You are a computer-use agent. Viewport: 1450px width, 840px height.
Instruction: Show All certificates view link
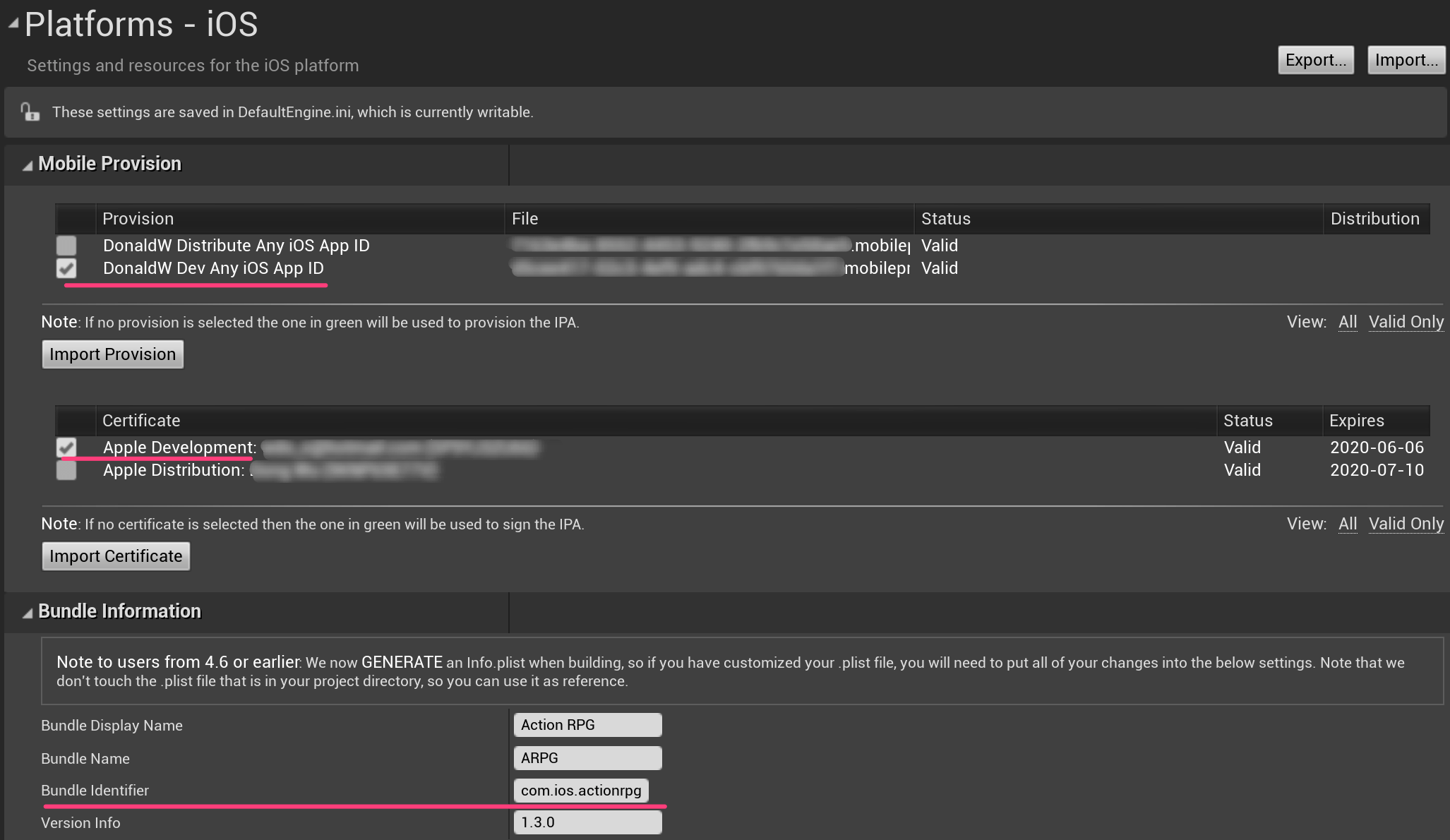point(1347,524)
